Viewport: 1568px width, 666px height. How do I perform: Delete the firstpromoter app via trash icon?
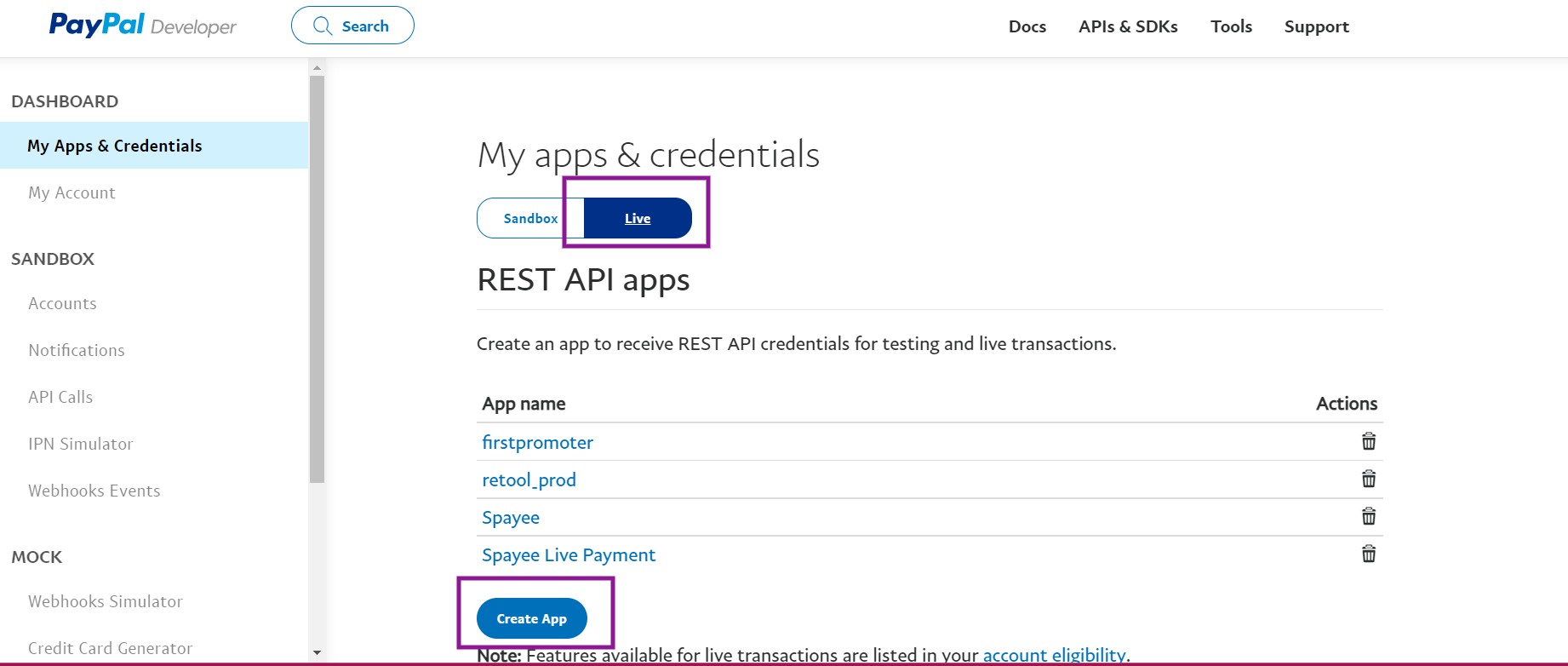[x=1369, y=441]
